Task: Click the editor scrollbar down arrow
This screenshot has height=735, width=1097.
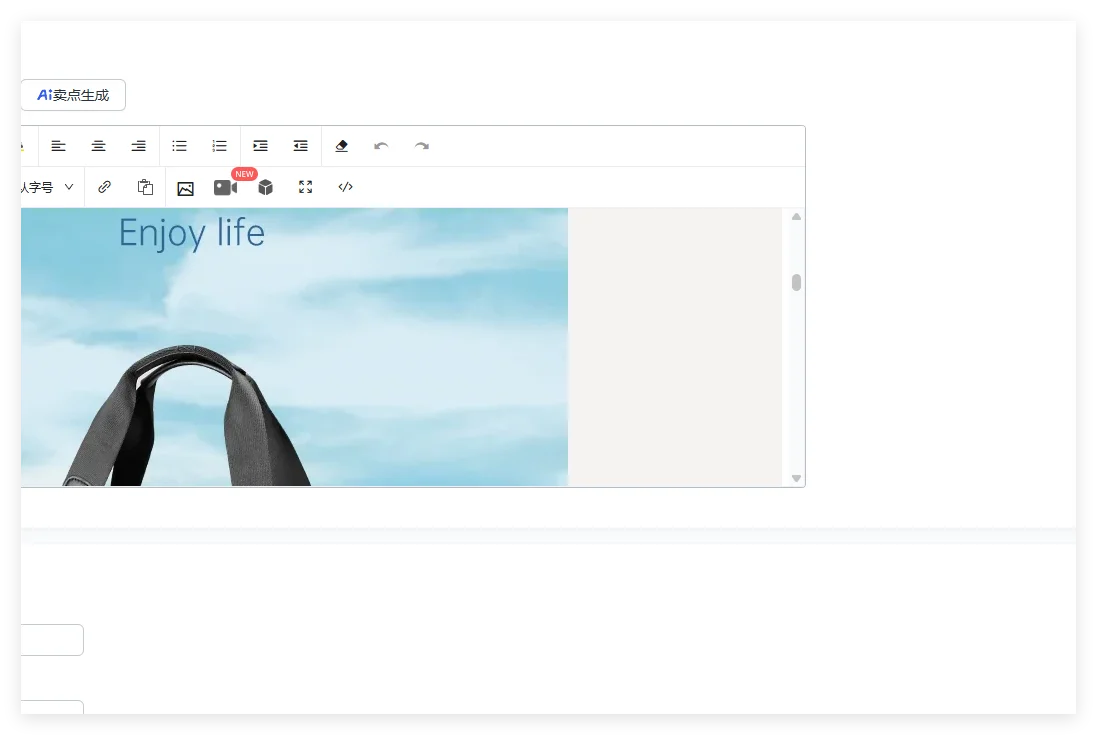Action: 797,479
